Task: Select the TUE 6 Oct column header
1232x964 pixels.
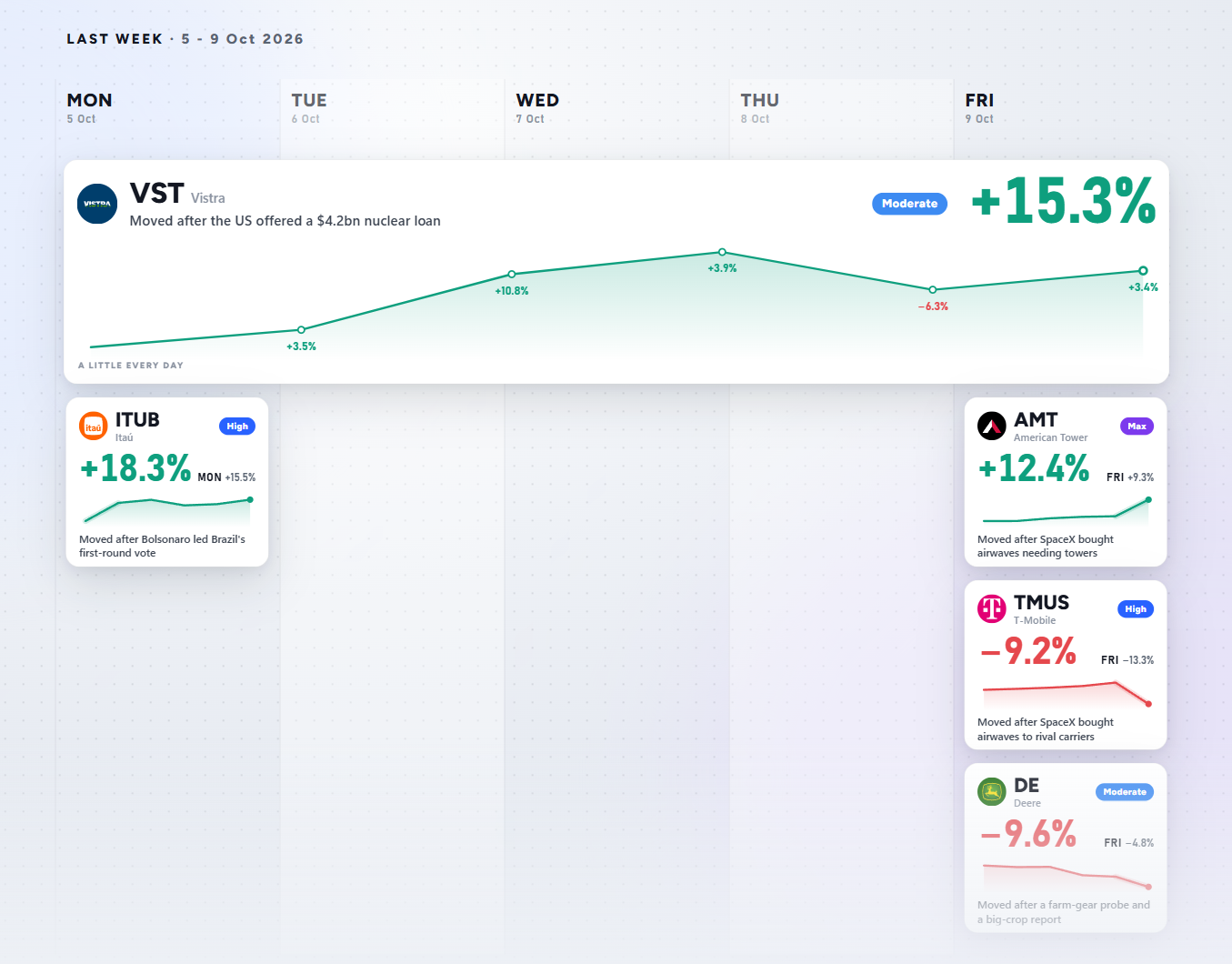Action: pyautogui.click(x=309, y=107)
